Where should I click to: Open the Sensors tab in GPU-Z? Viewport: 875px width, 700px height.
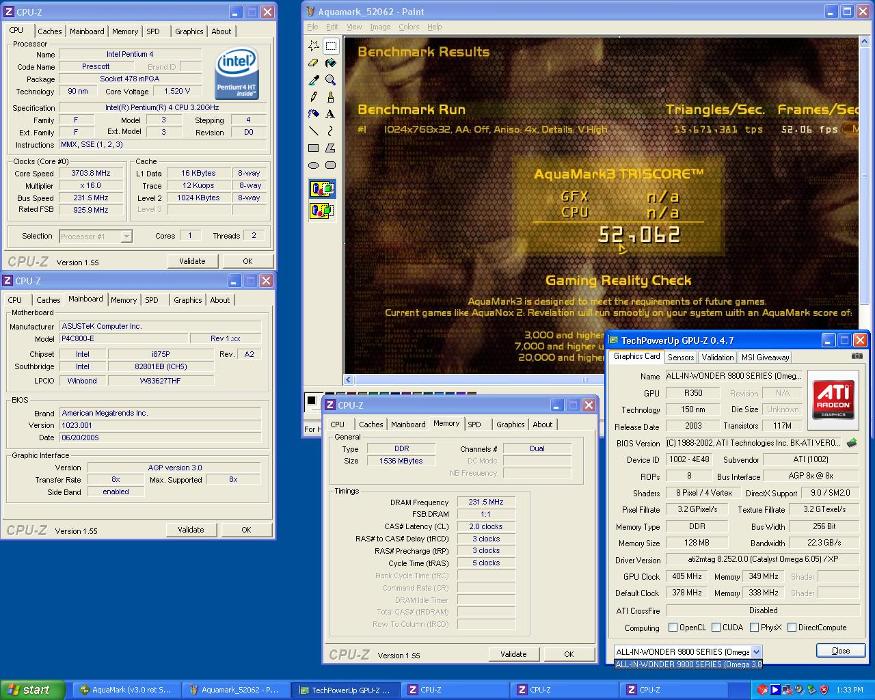[x=681, y=357]
